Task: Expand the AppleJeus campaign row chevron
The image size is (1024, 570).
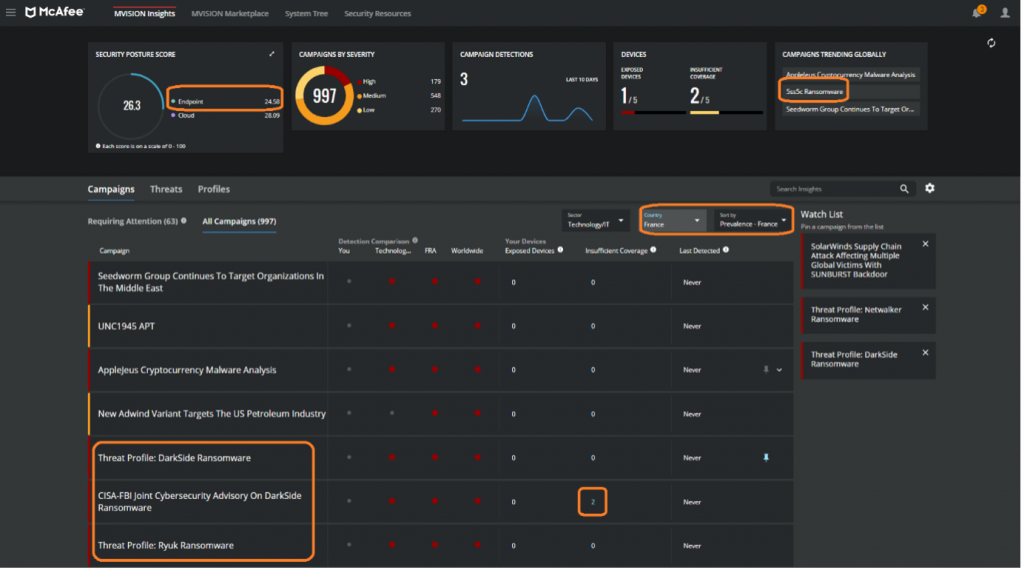Action: (779, 370)
